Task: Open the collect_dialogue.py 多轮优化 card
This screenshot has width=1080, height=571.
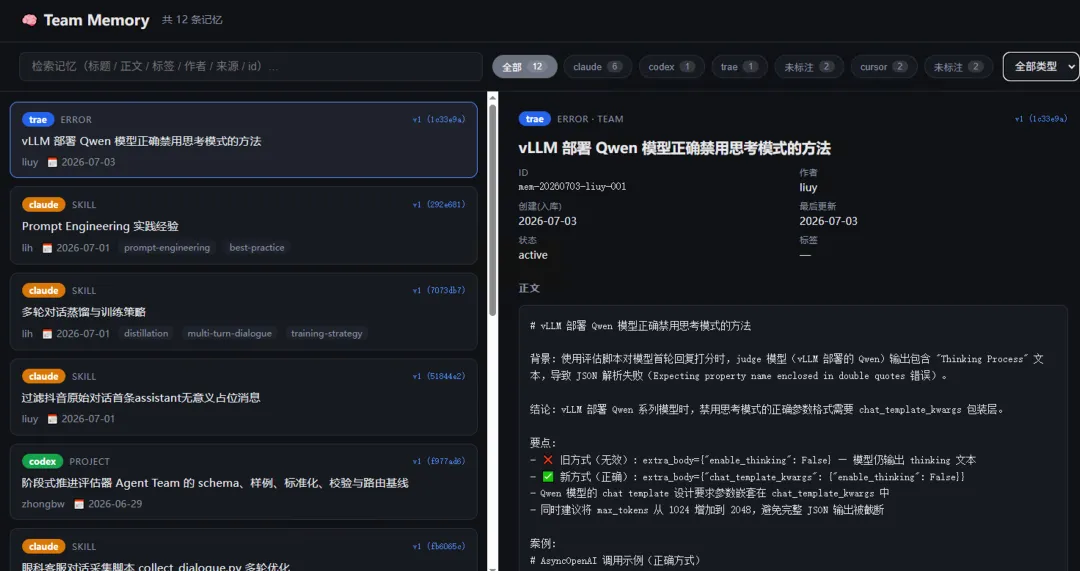Action: pyautogui.click(x=243, y=551)
